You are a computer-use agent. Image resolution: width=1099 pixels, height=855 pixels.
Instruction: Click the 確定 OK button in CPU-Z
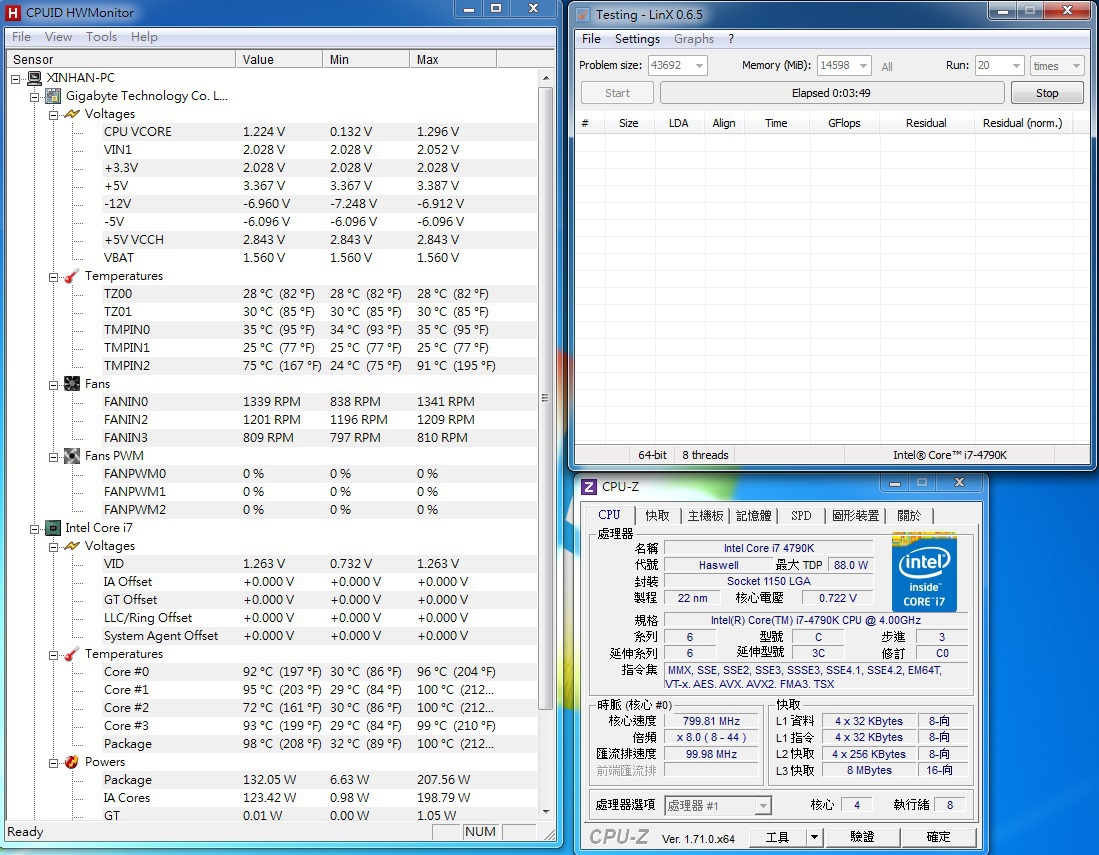938,837
